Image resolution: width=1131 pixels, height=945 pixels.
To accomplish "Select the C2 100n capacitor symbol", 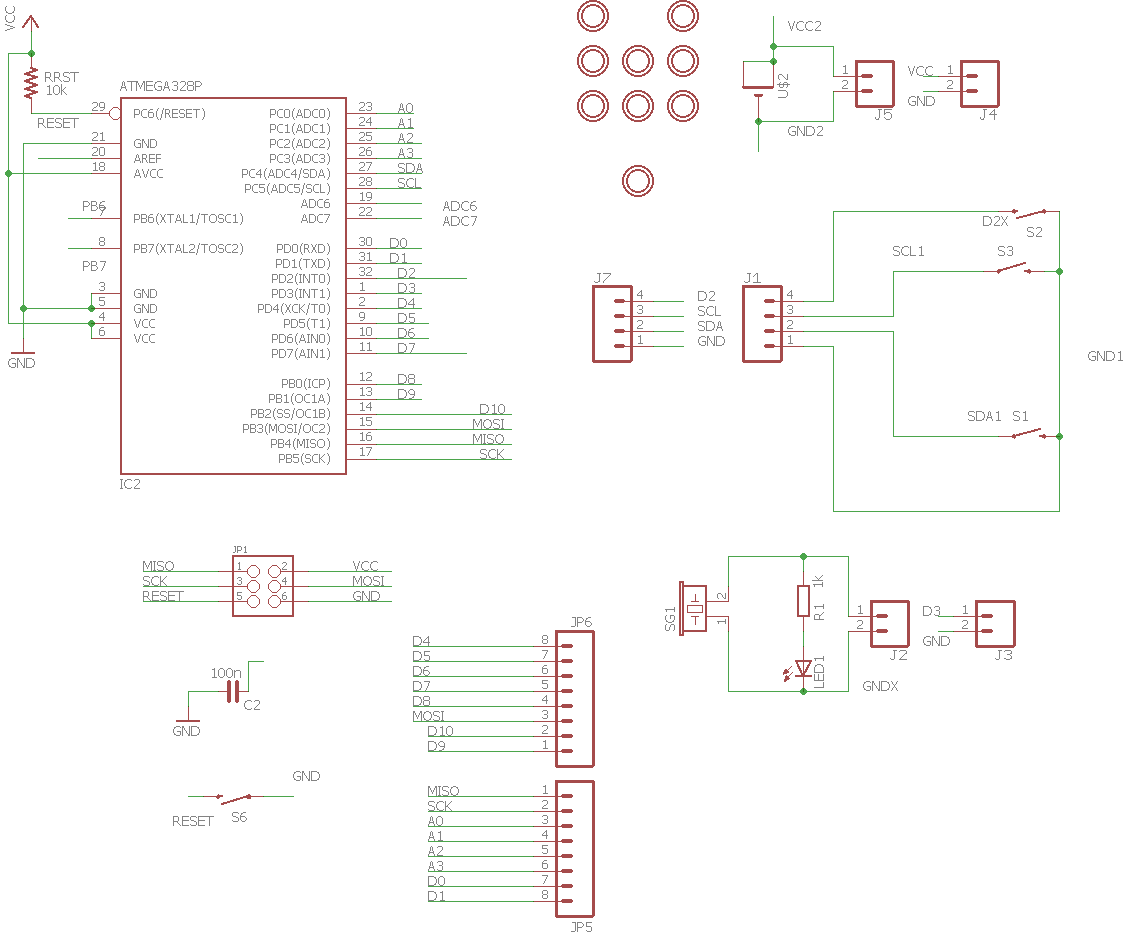I will (234, 690).
